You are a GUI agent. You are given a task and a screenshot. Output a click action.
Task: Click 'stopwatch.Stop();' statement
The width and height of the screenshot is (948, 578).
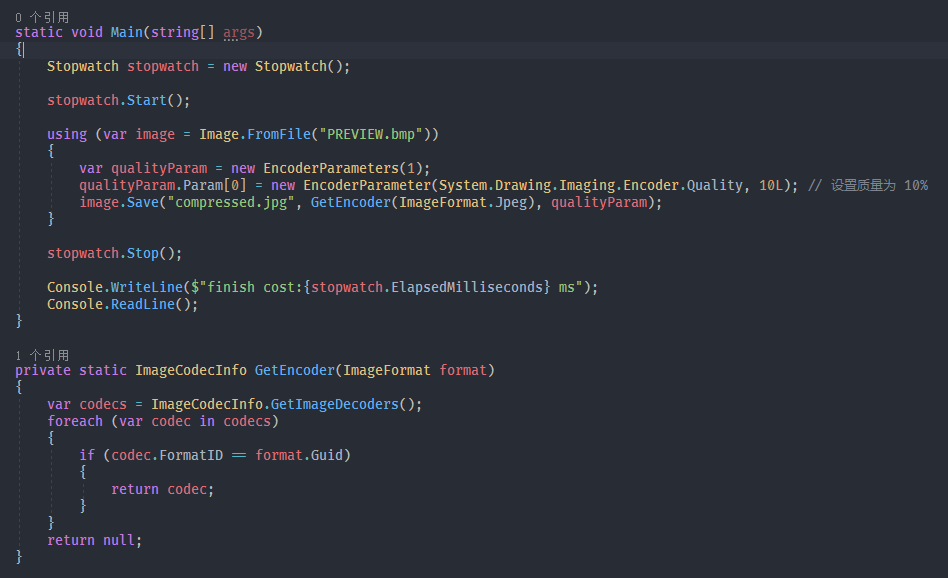pyautogui.click(x=114, y=253)
